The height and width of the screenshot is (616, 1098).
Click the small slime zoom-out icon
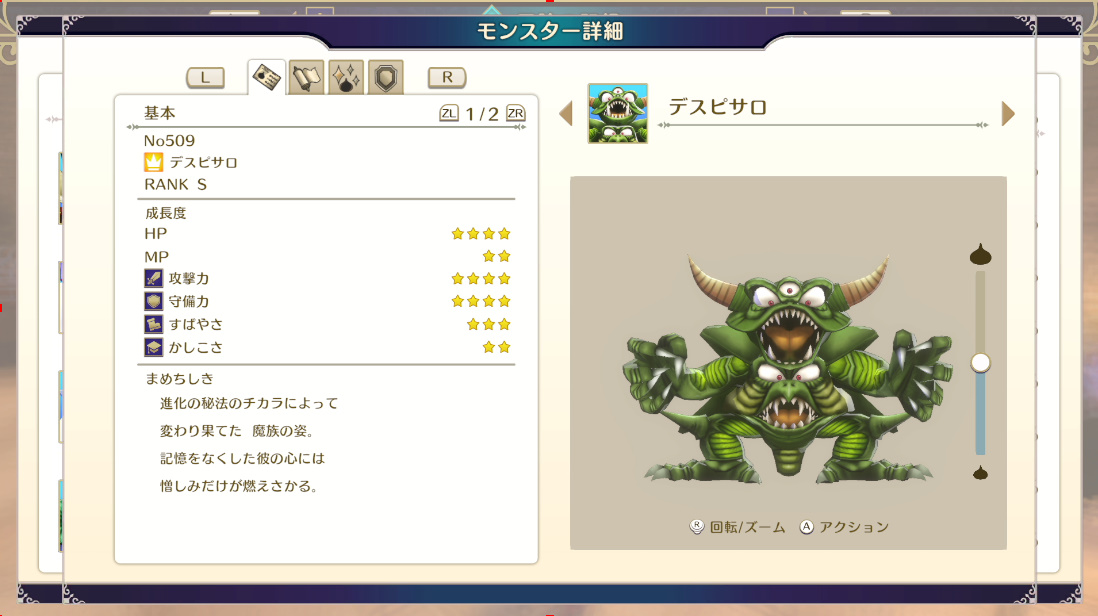[980, 473]
